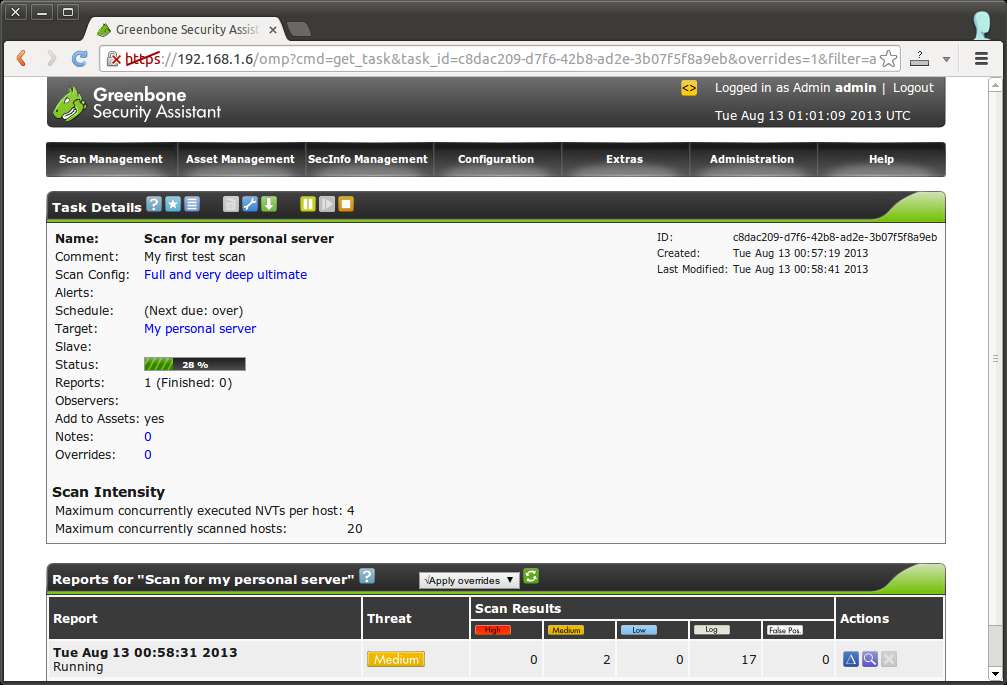
Task: Open the Apply overrides dropdown
Action: [469, 580]
